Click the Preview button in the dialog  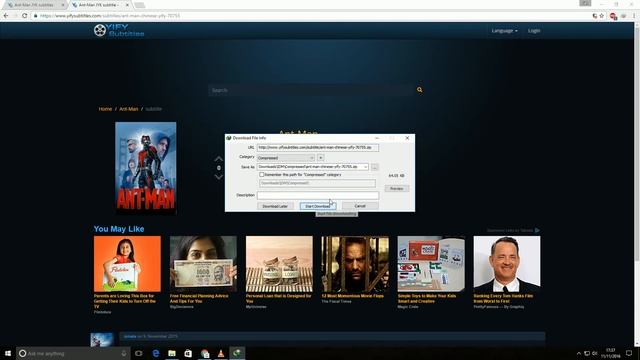click(x=396, y=189)
